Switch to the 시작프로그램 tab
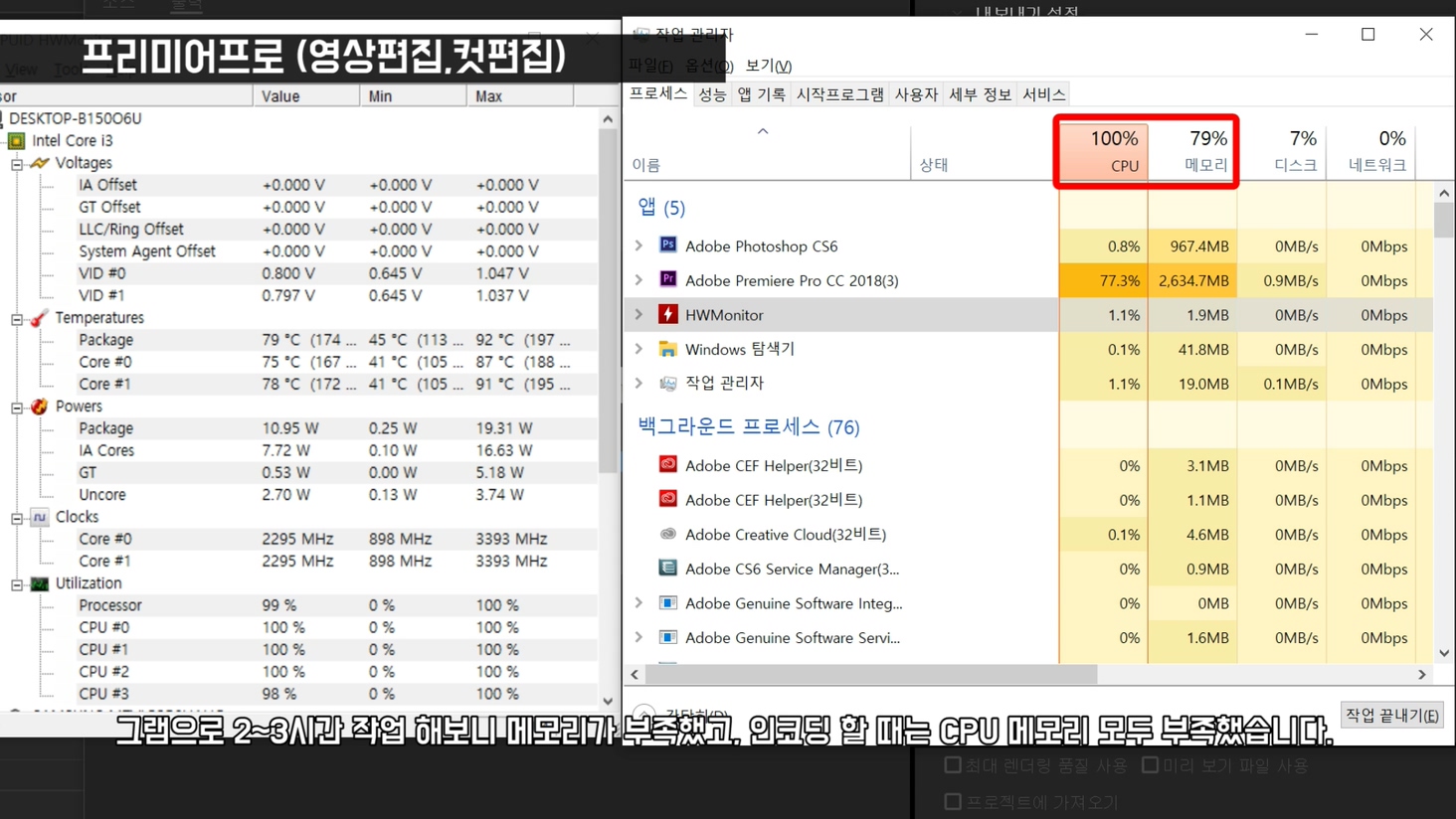 pos(840,94)
